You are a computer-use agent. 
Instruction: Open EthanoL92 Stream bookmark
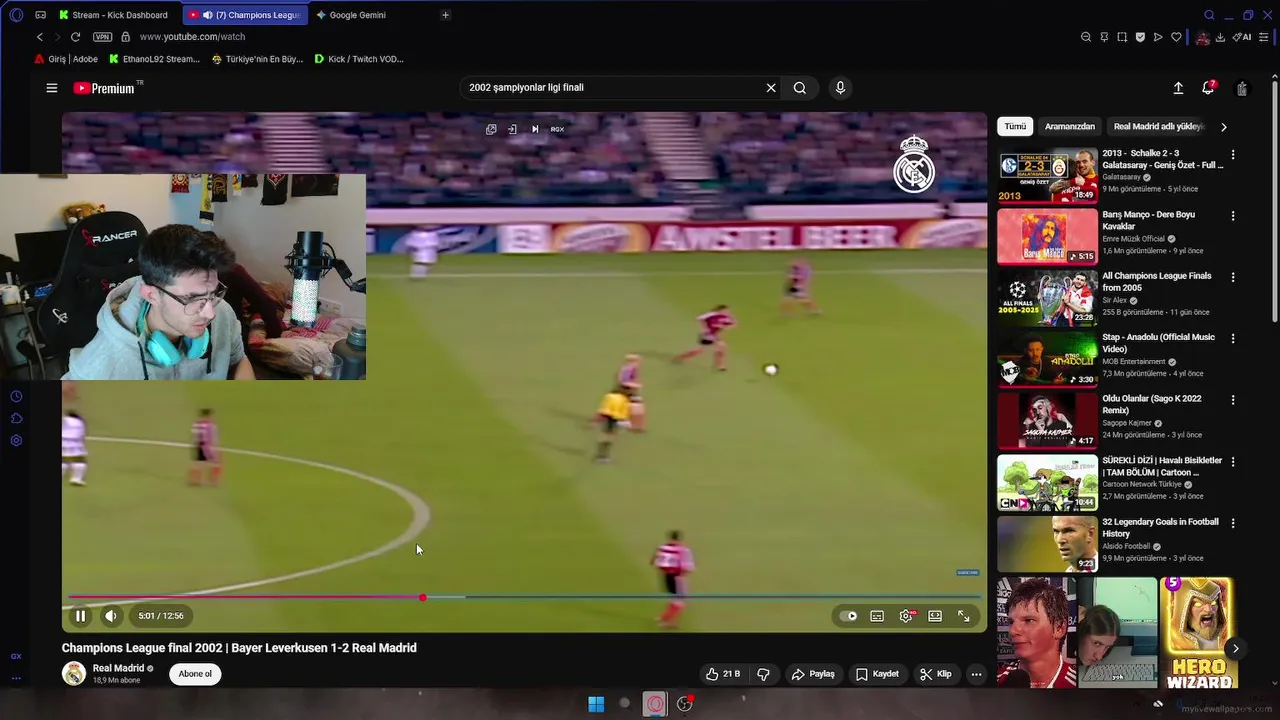154,59
